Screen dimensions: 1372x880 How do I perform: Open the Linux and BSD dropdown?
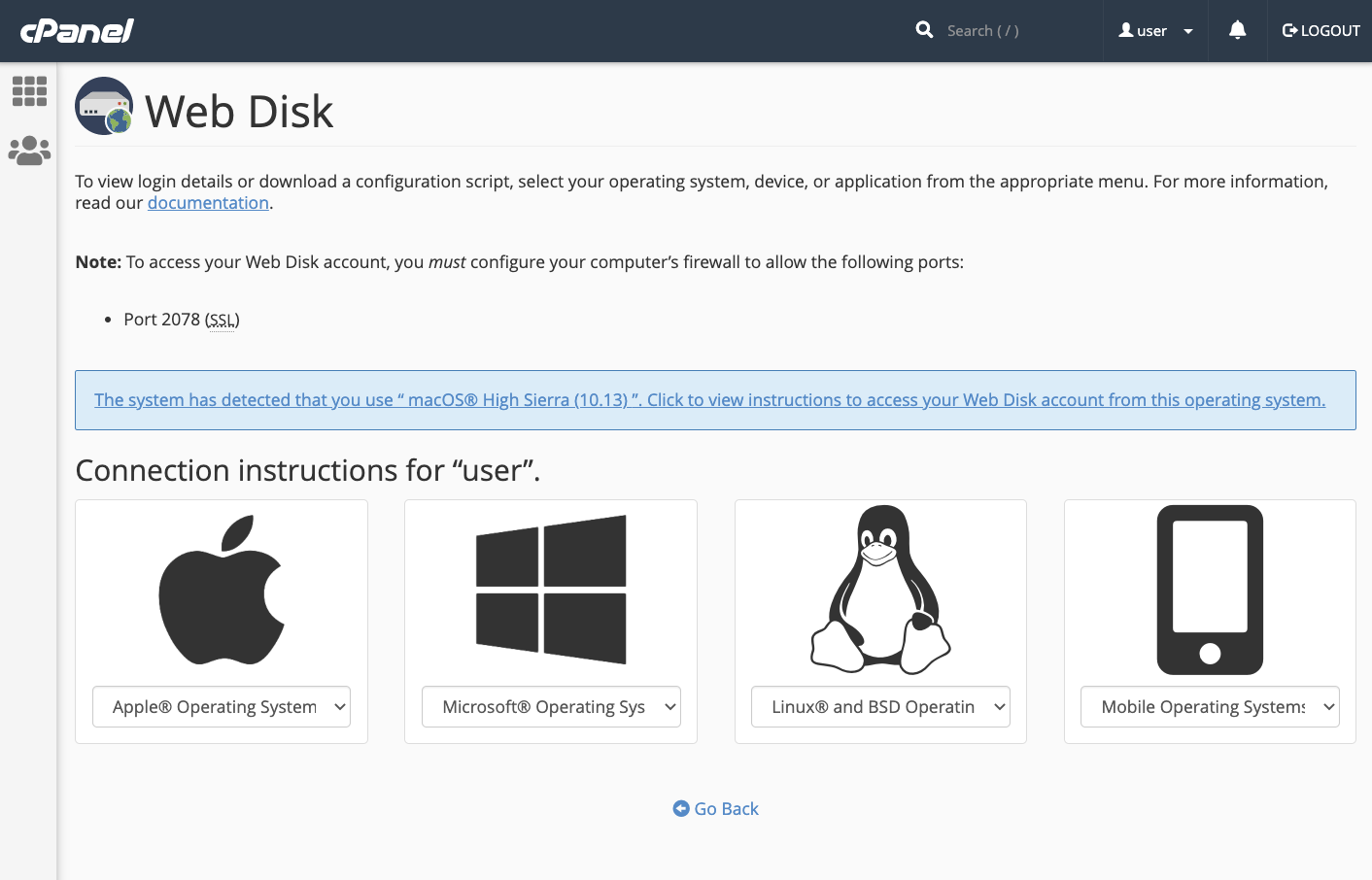tap(880, 707)
